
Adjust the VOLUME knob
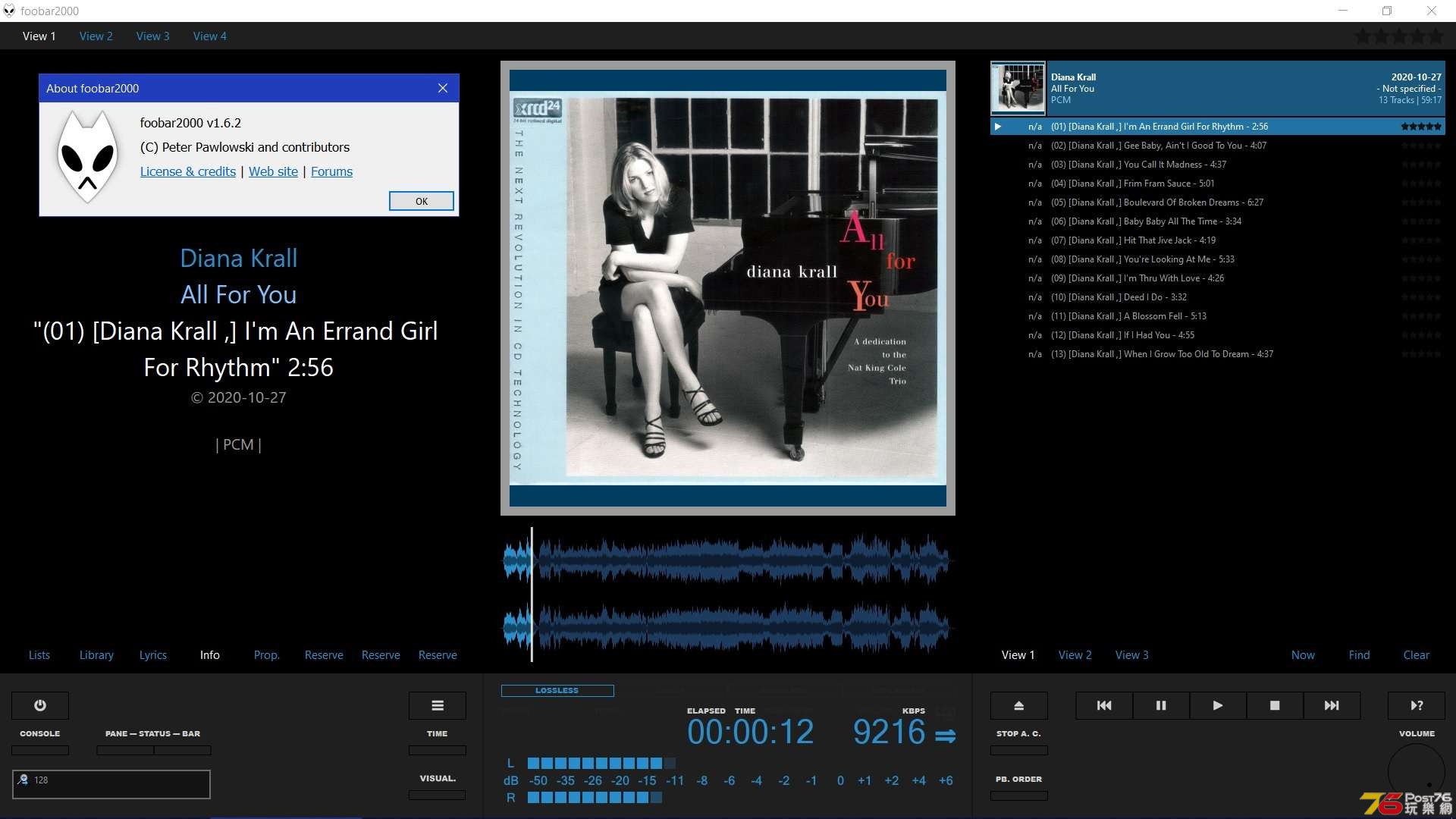coord(1417,772)
